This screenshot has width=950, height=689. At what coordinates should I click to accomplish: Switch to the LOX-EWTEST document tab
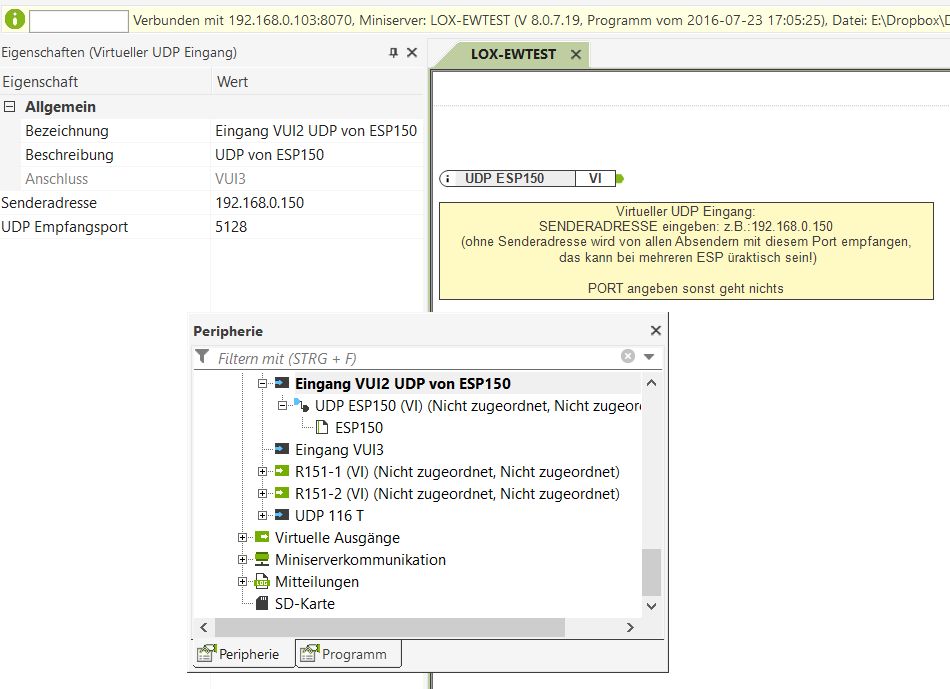(x=513, y=54)
